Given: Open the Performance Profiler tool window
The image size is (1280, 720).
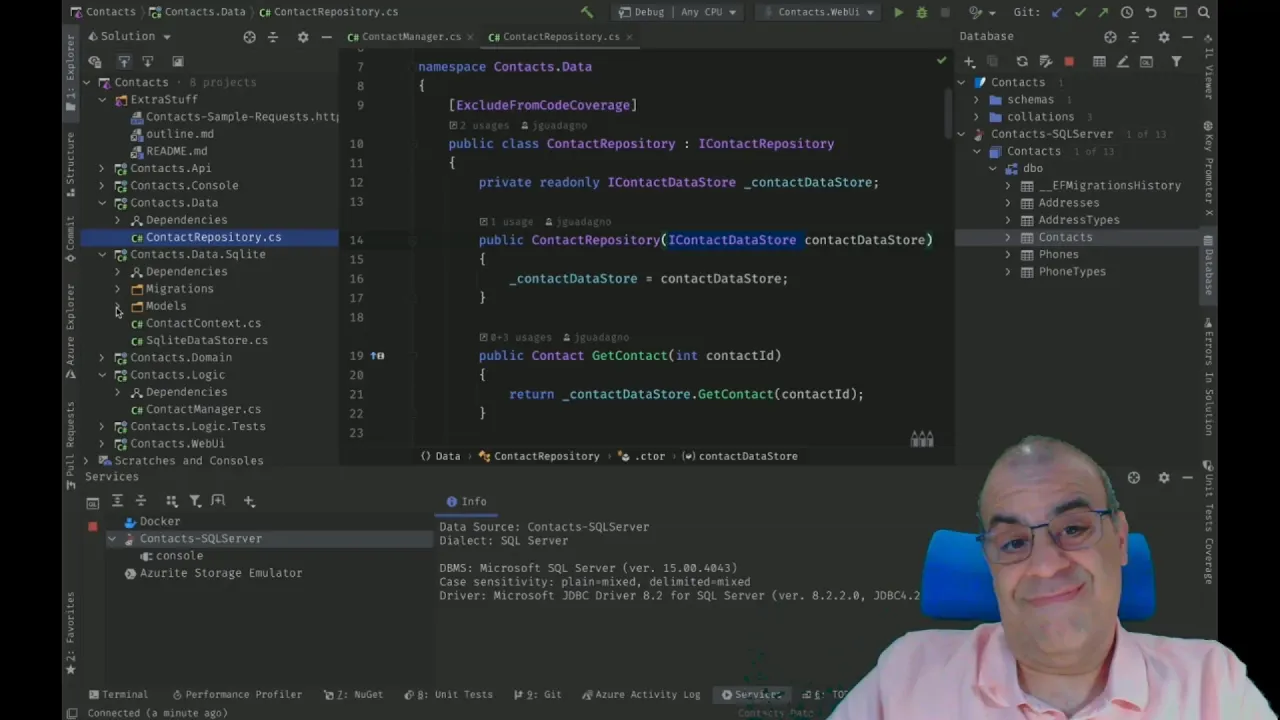Looking at the screenshot, I should (236, 694).
